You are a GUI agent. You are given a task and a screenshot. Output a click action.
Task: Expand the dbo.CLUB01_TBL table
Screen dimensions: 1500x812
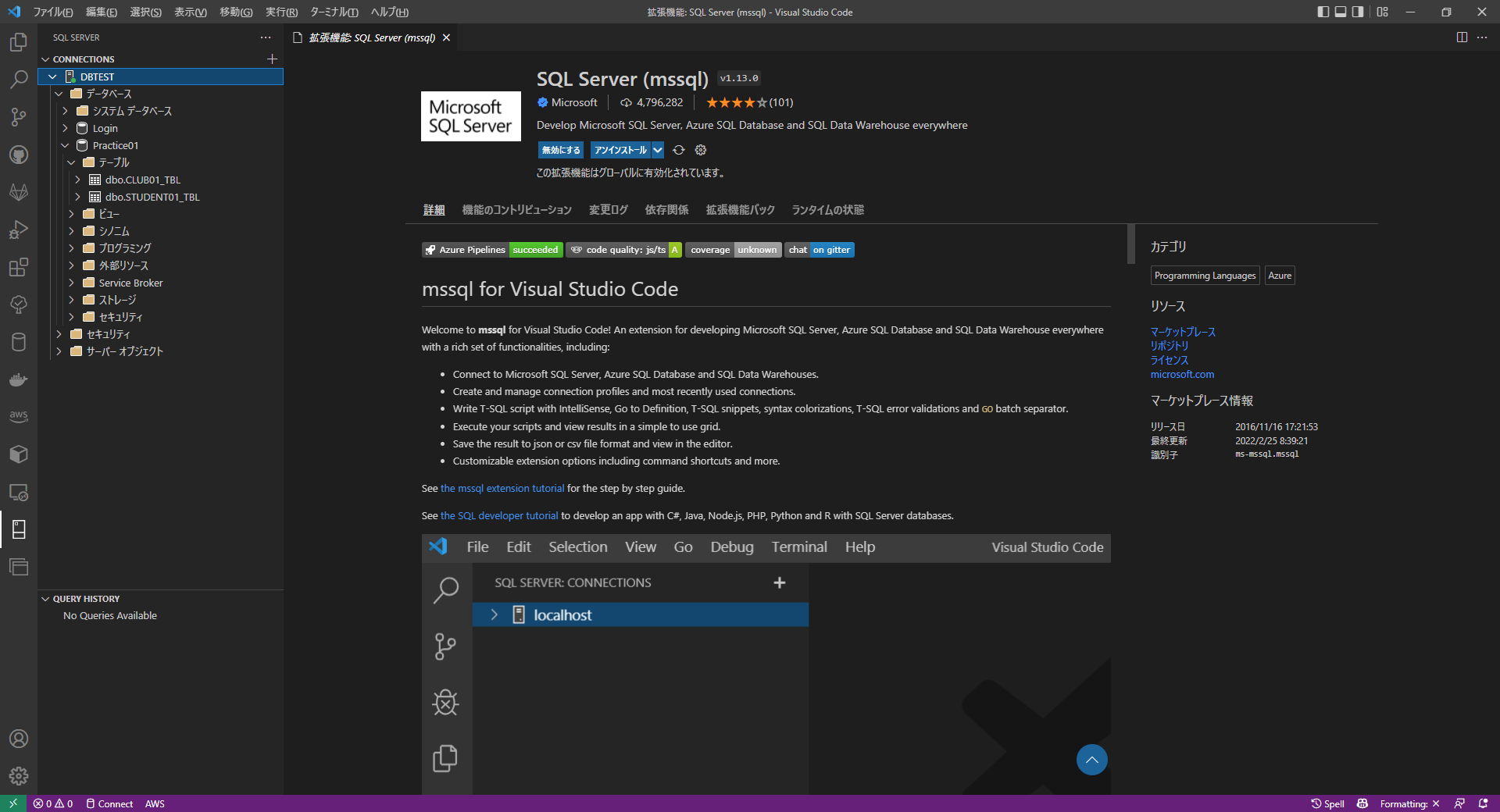[78, 180]
